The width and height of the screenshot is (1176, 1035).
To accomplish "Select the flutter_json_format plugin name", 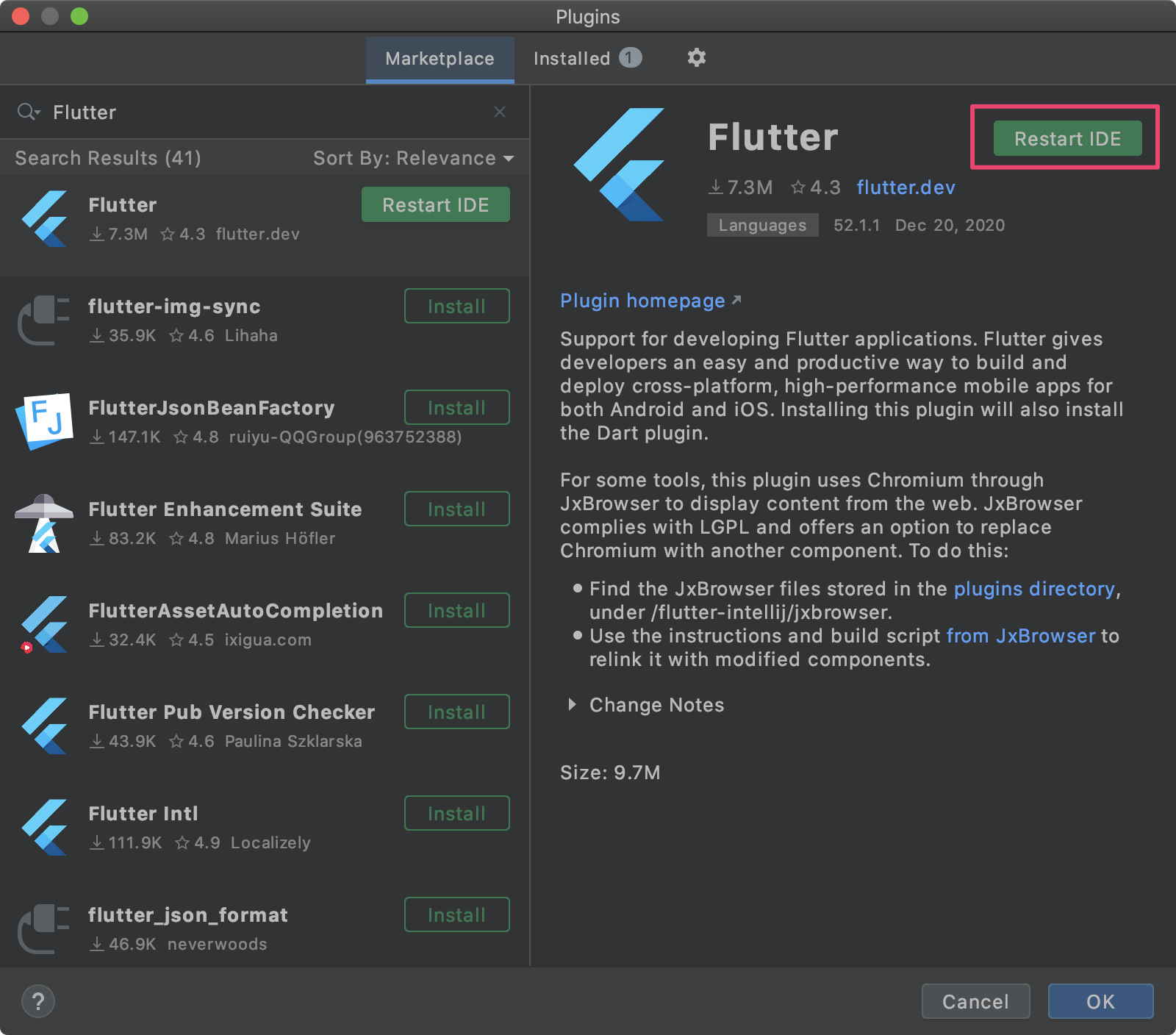I will pyautogui.click(x=187, y=915).
